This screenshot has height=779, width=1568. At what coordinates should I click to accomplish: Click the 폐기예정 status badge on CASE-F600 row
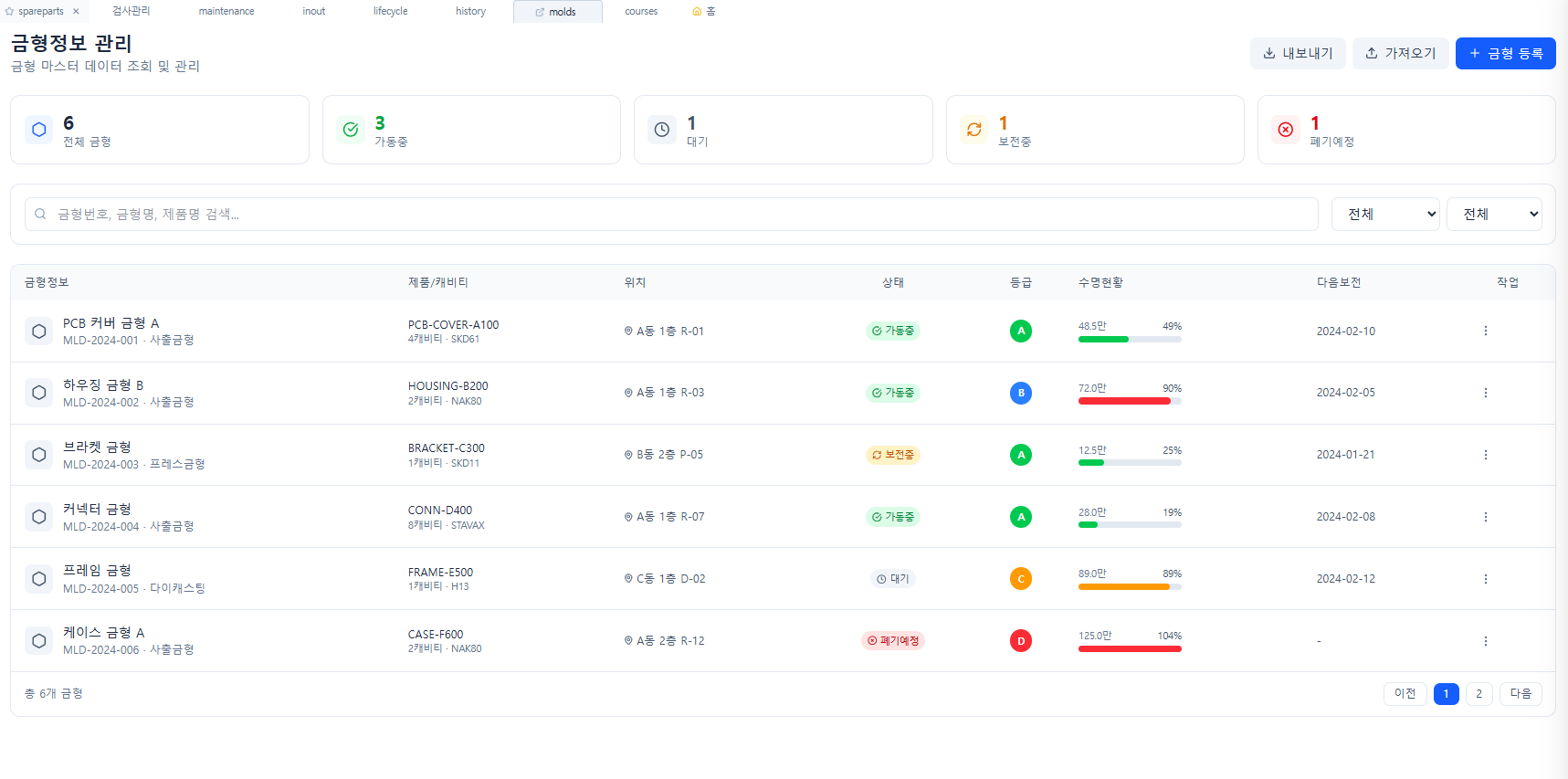coord(892,641)
